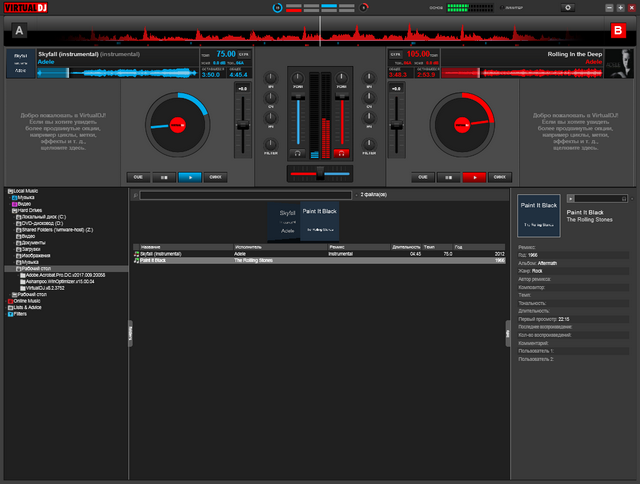
Task: Expand the Local Music tree node
Action: [x=6, y=191]
